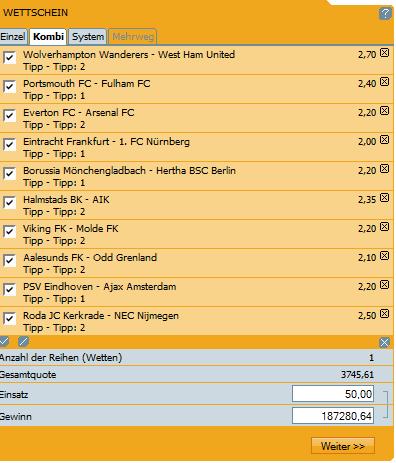Click 'Everton FC - Arsenal FC' match text
The width and height of the screenshot is (396, 463).
pyautogui.click(x=79, y=113)
